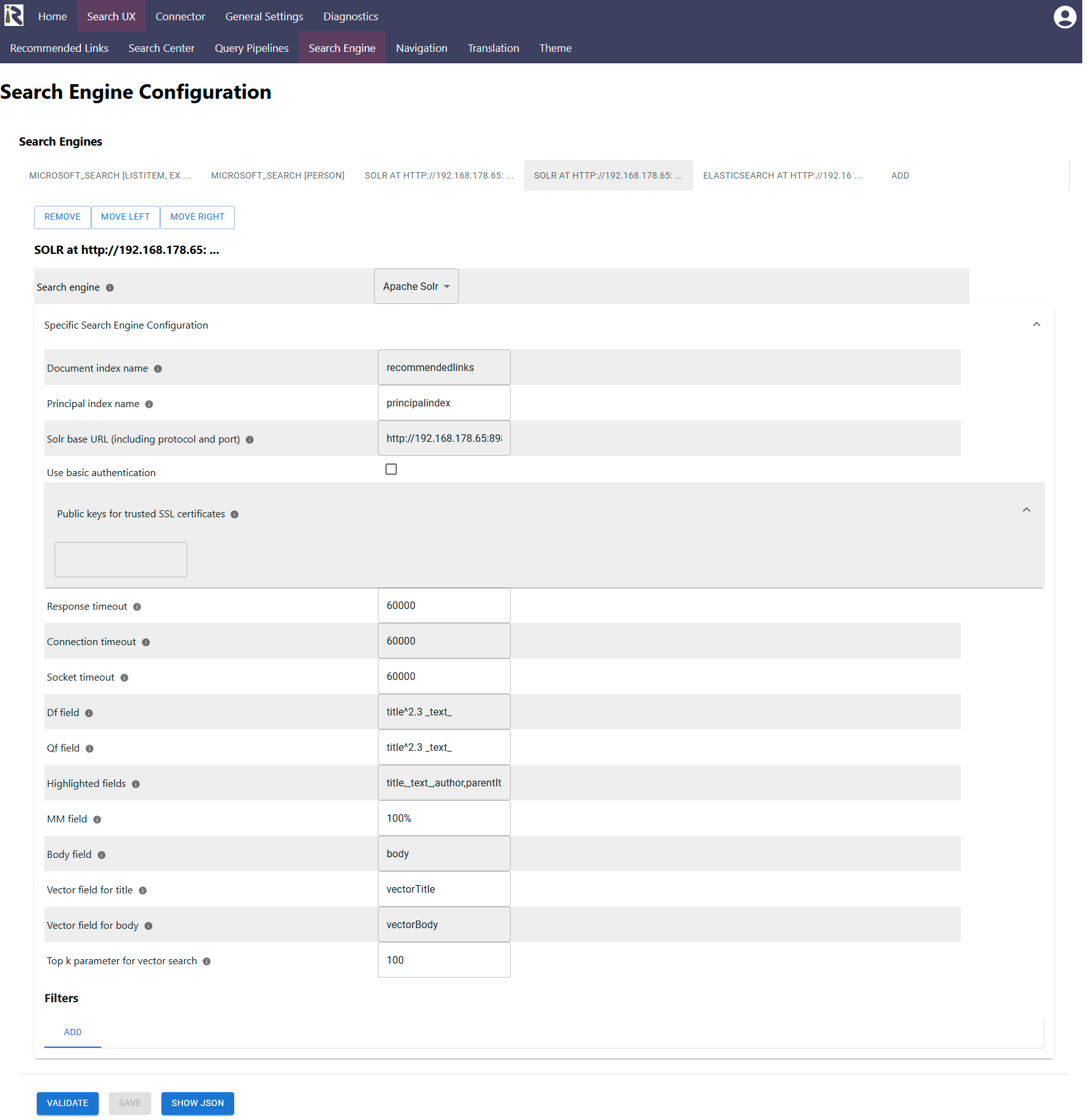Click info icon for Public keys SSL certificates
1088x1120 pixels.
(234, 515)
